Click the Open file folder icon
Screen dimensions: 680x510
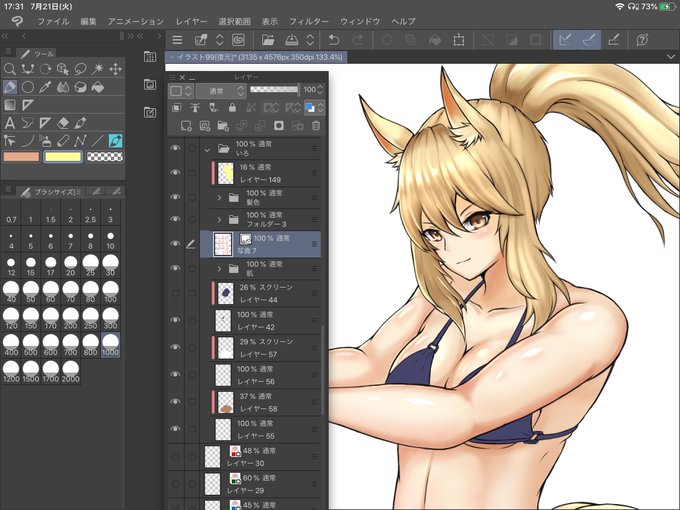[x=268, y=40]
